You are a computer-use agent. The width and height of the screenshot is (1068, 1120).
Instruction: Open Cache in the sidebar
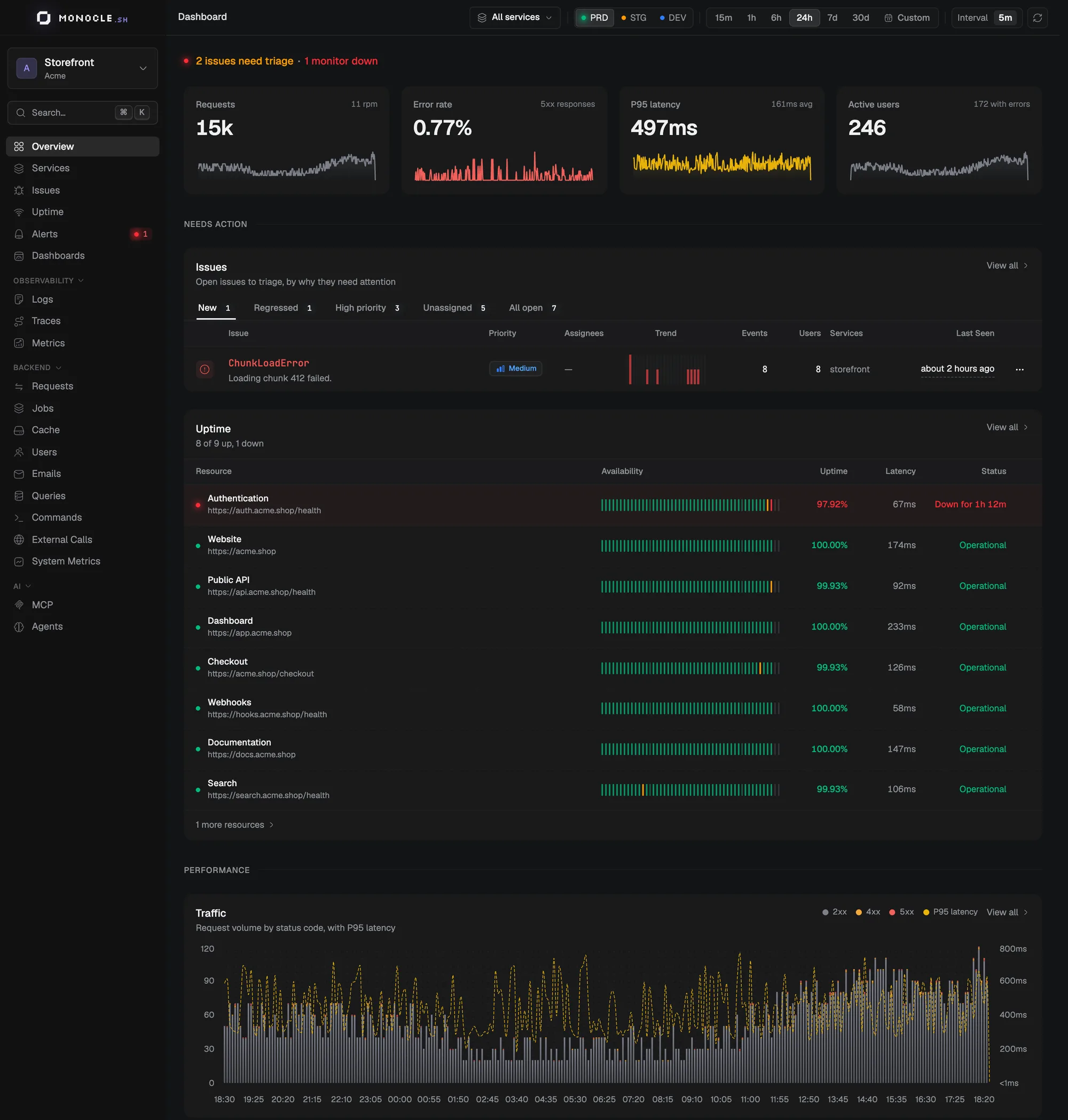coord(83,430)
